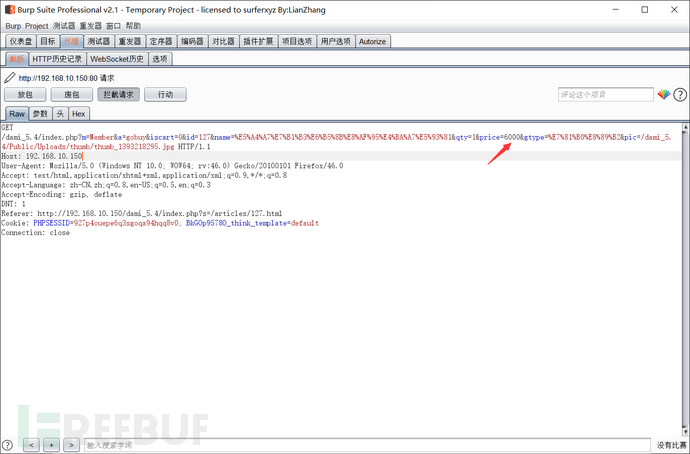Select the 截断 intercept sub-tab
690x454 pixels.
click(x=17, y=59)
